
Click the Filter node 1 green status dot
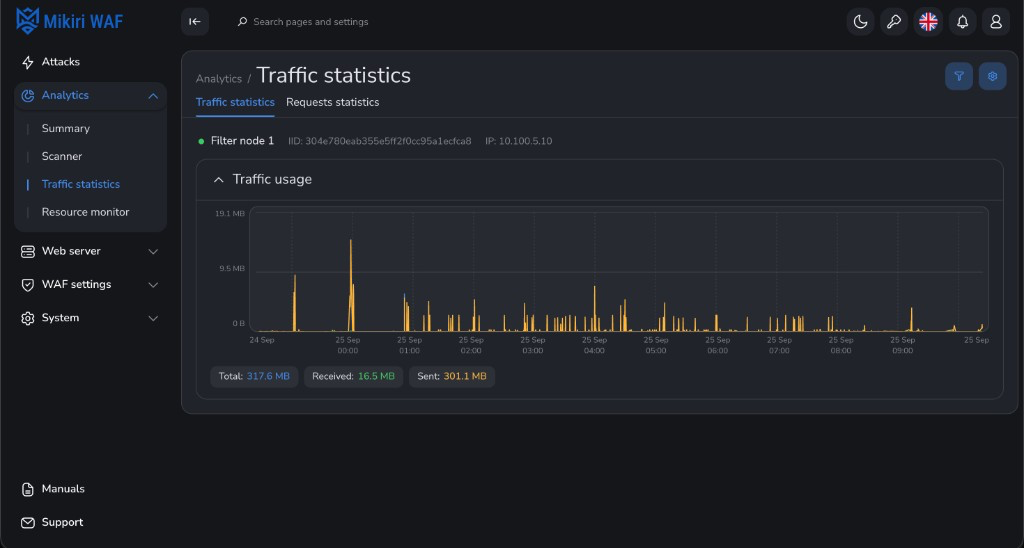(201, 141)
